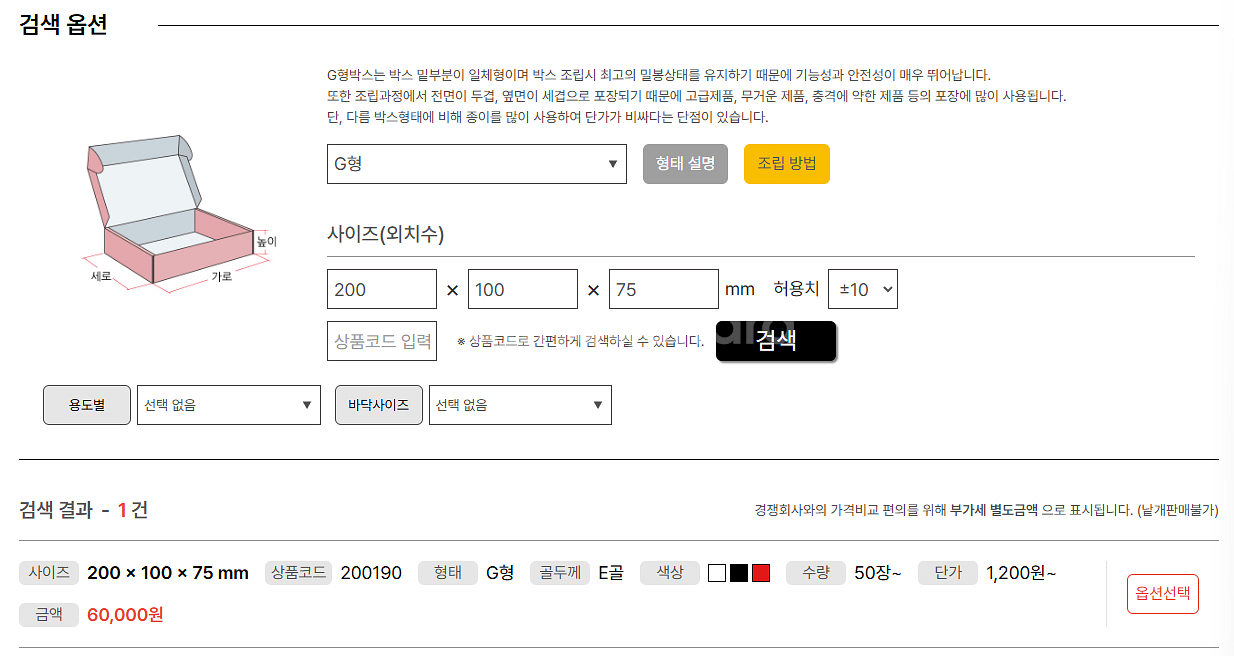Click the 부가세 별도금액 notice text
Screen dimensions: 1234x656
pyautogui.click(x=994, y=510)
